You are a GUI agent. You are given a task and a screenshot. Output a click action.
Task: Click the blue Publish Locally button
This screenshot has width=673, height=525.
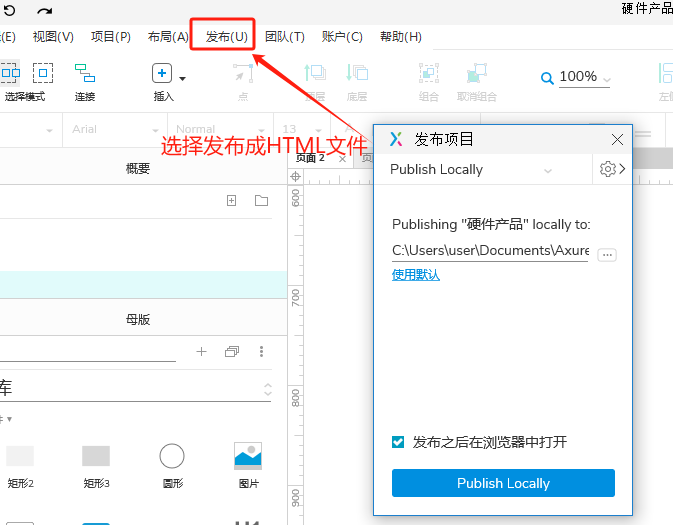point(503,483)
